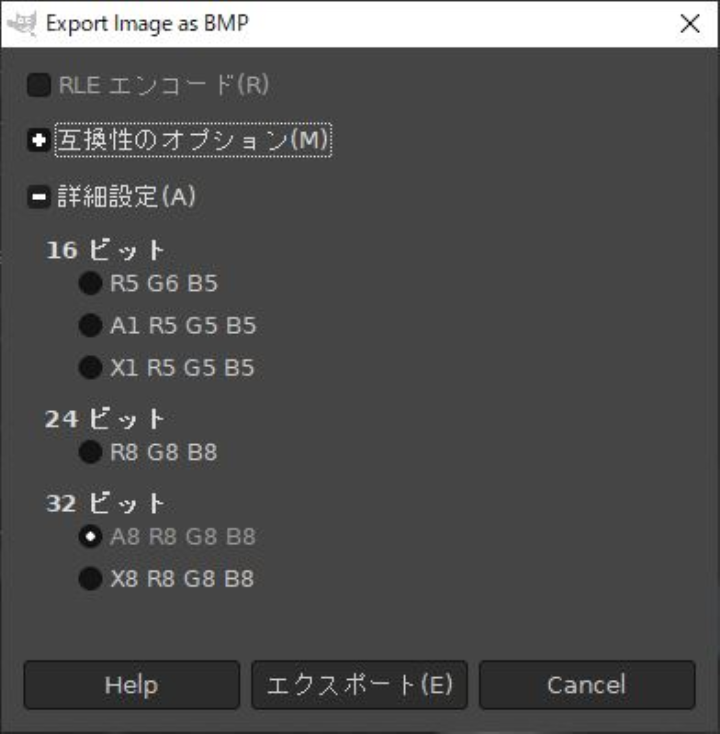Click the 詳細設定(A) label text
Image resolution: width=720 pixels, height=734 pixels.
(x=126, y=198)
